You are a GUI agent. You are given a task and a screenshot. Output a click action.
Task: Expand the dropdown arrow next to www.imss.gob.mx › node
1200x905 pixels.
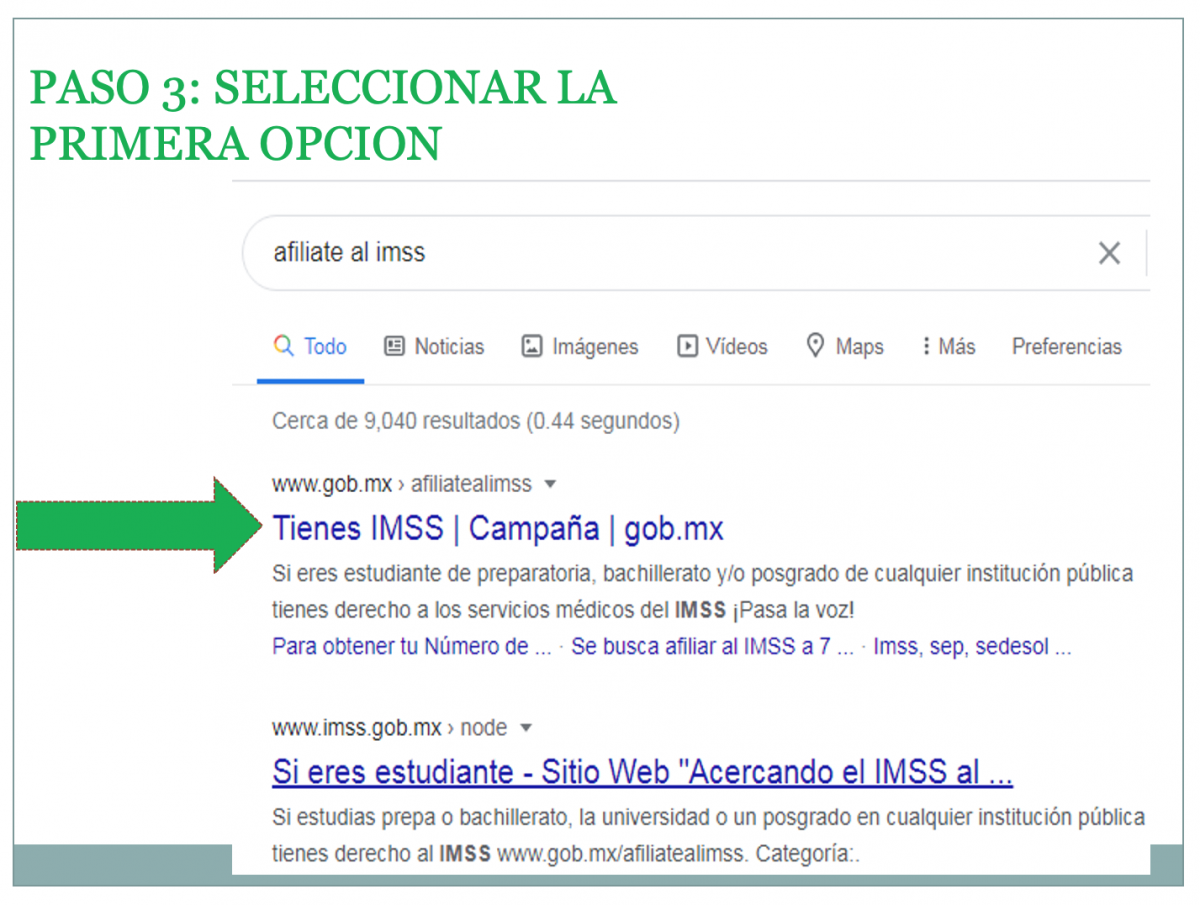[526, 728]
